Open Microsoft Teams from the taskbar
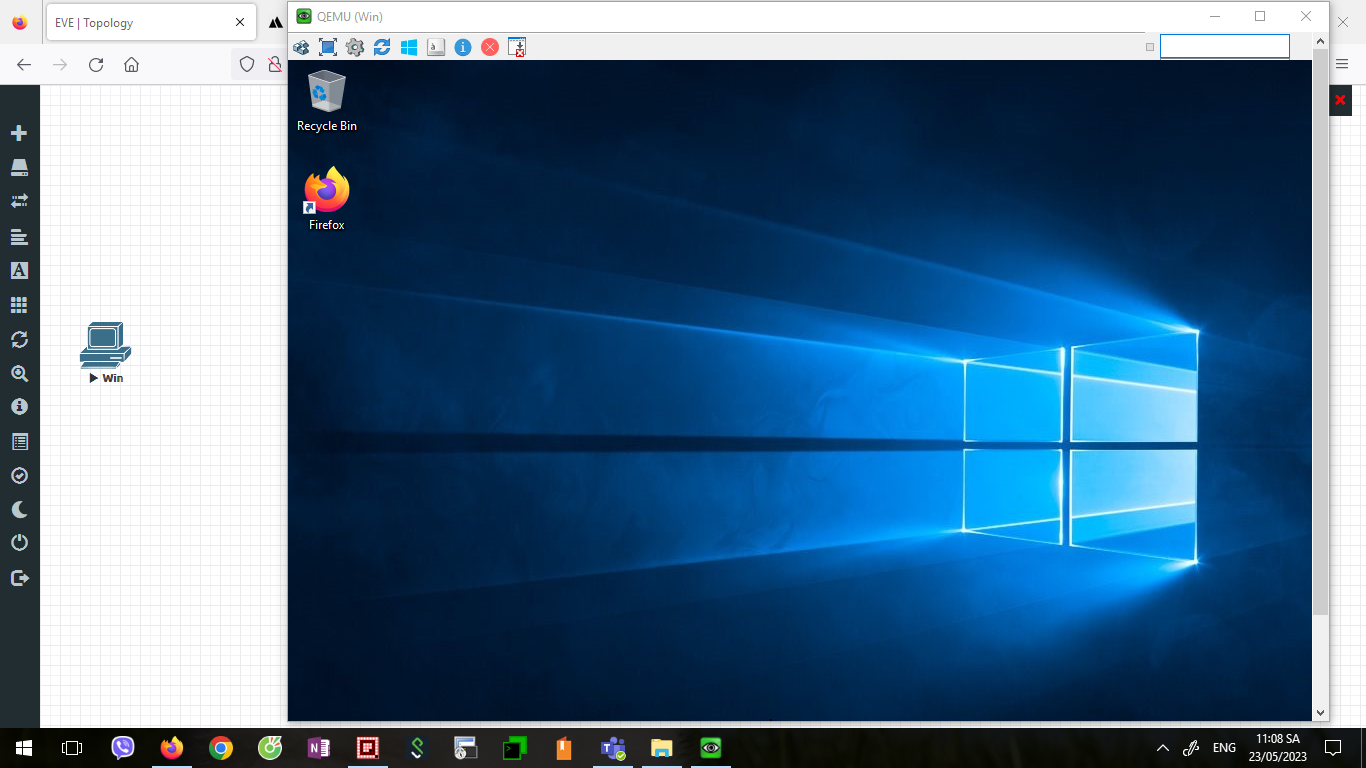This screenshot has width=1366, height=768. [613, 747]
